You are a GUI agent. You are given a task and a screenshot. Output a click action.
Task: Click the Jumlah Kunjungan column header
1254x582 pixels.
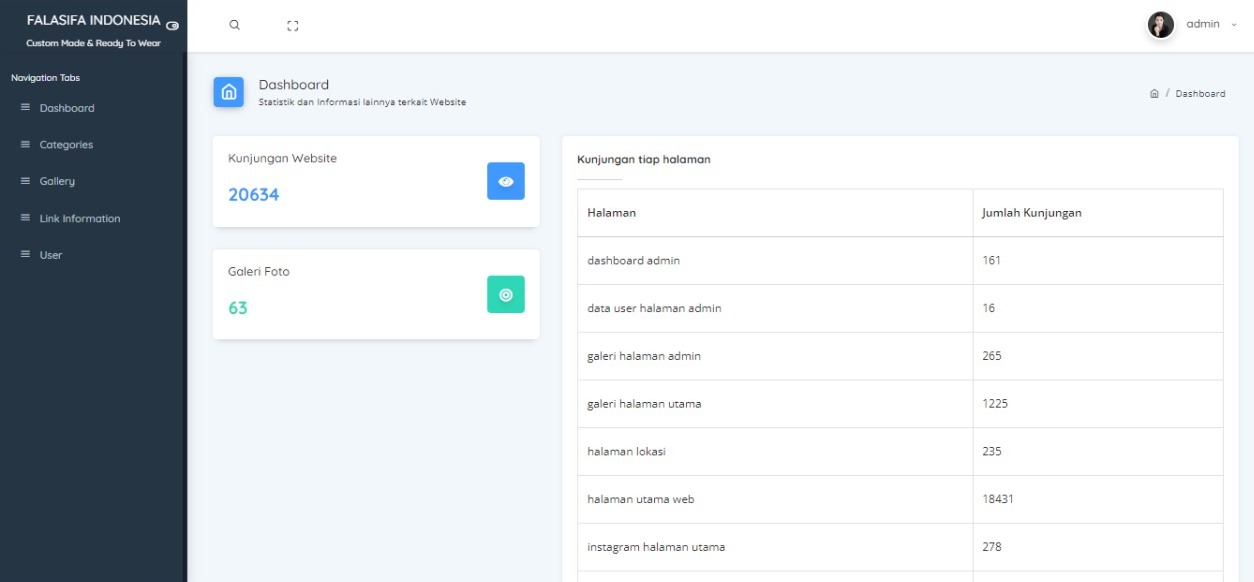(x=1032, y=213)
